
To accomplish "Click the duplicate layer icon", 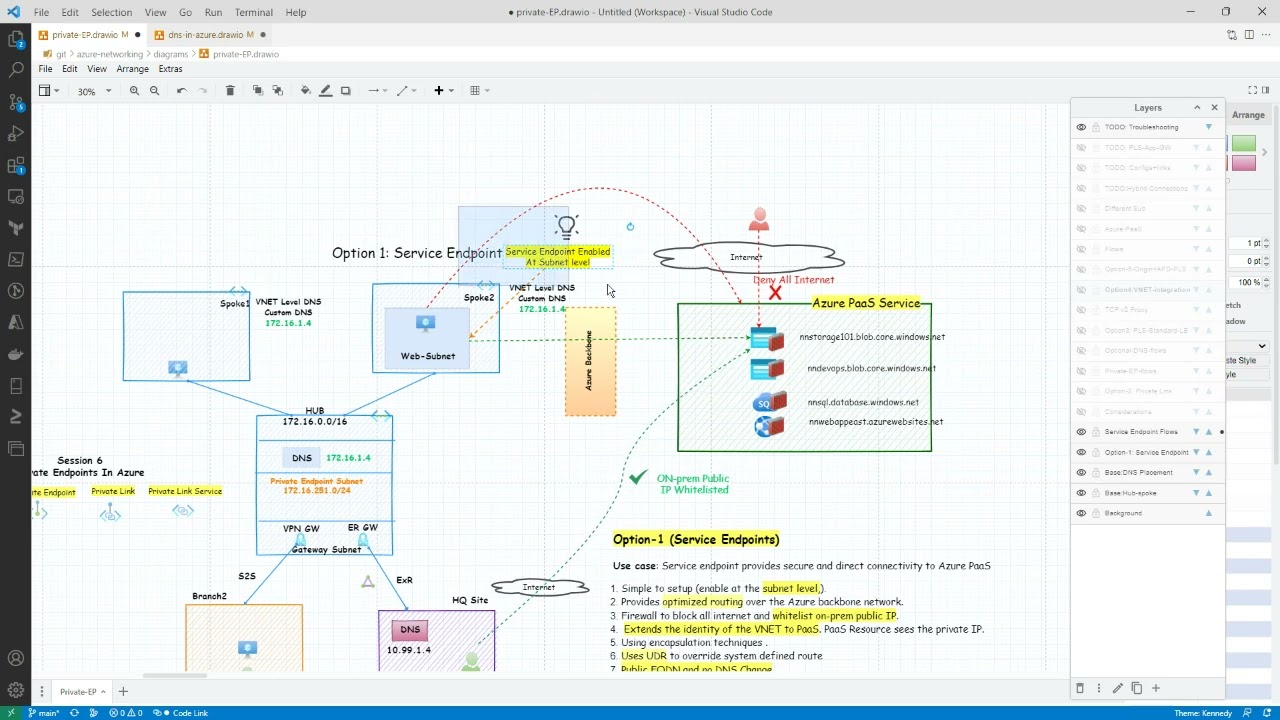I will coord(1137,688).
